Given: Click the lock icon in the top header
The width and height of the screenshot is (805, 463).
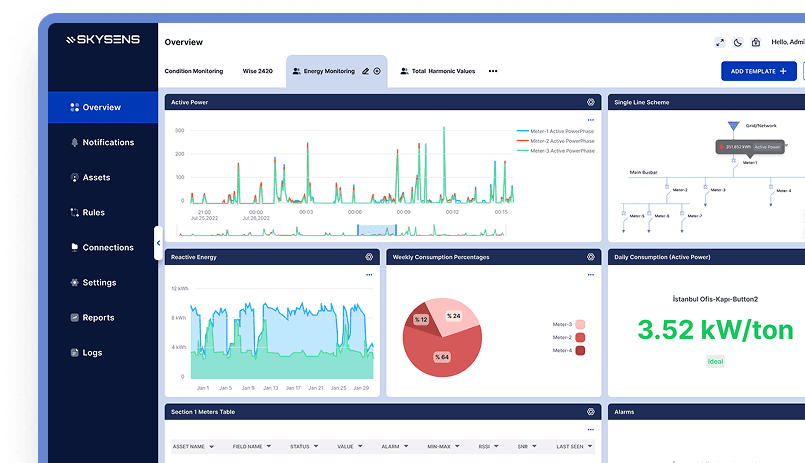Looking at the screenshot, I should 756,42.
